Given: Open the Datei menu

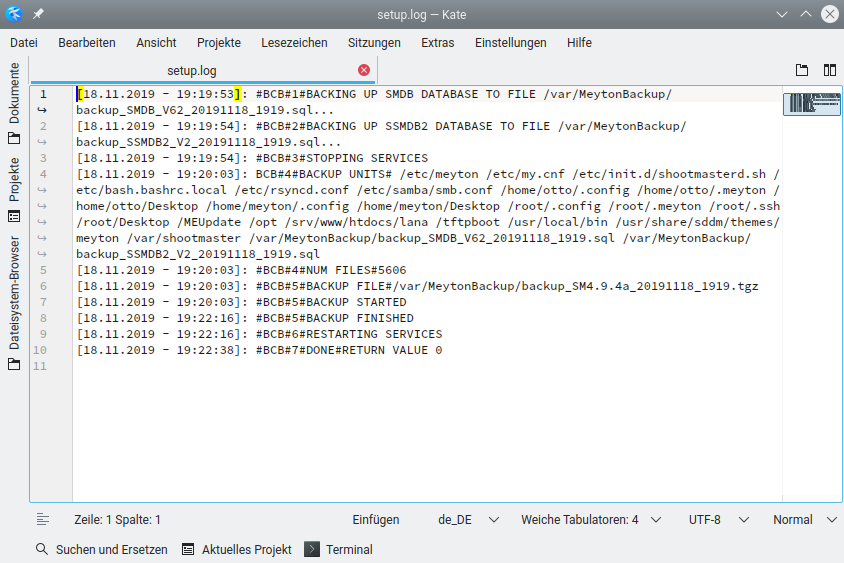Looking at the screenshot, I should pos(24,43).
